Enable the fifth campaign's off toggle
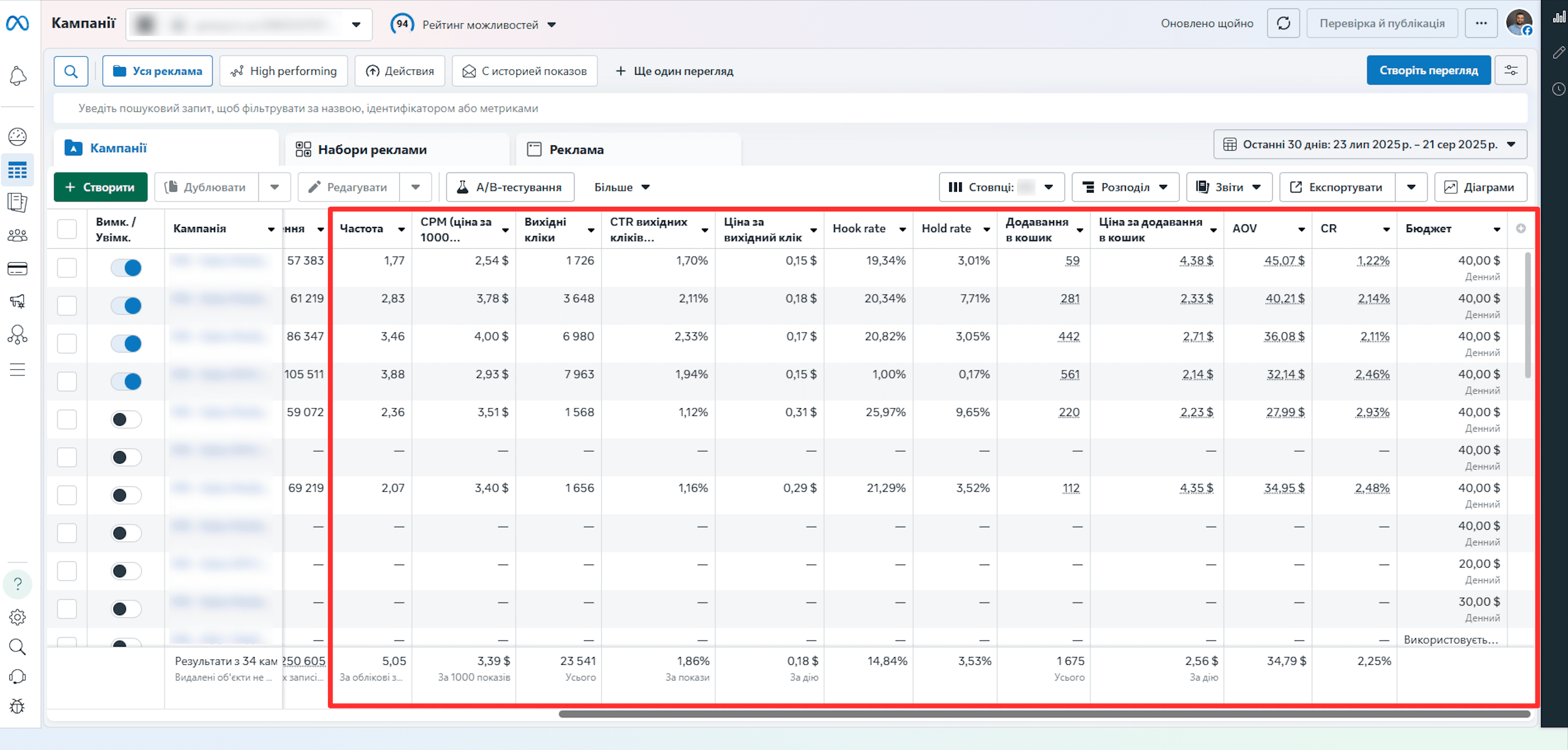1568x750 pixels. [x=126, y=419]
